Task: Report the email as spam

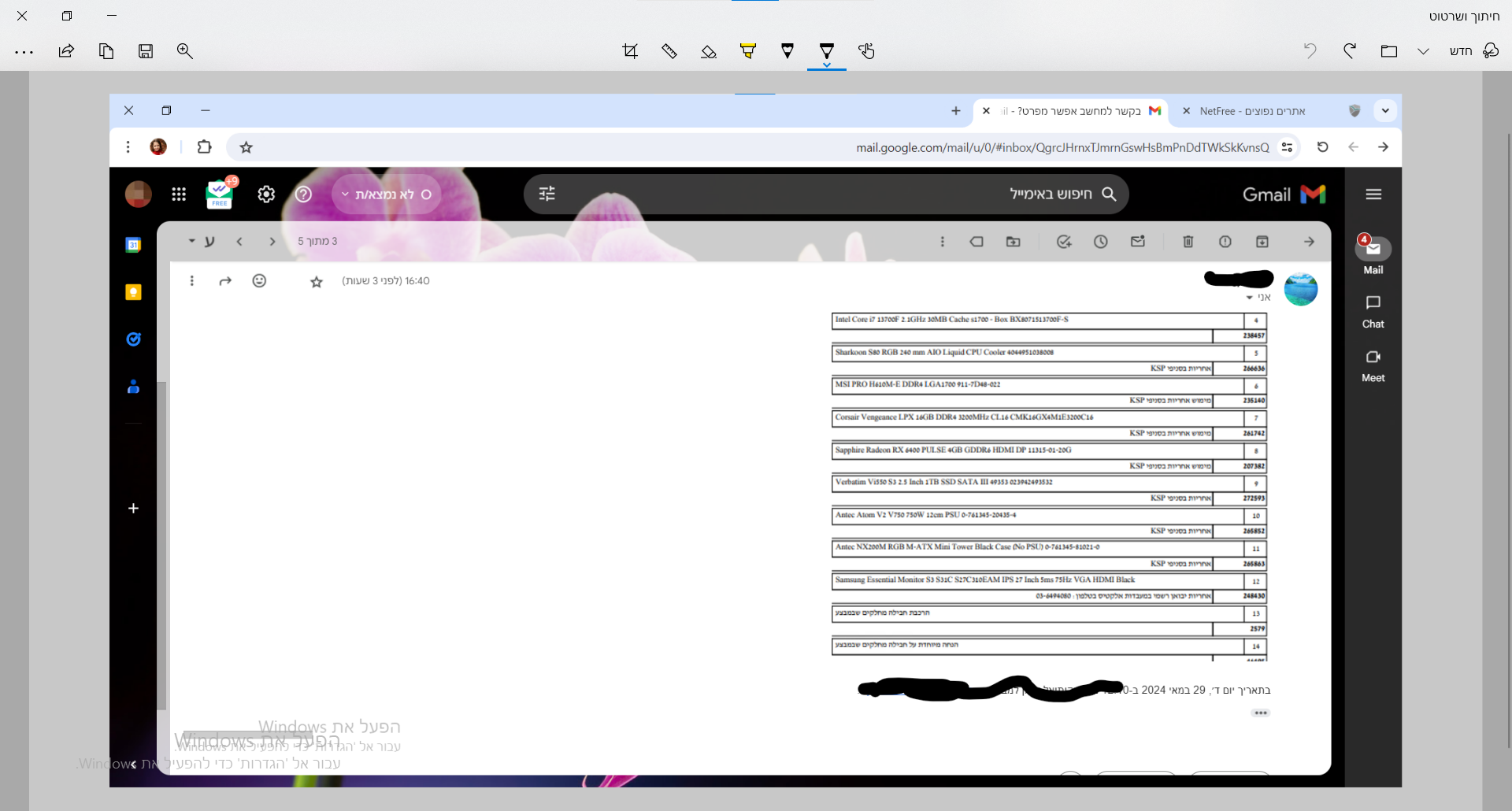Action: coord(1225,242)
